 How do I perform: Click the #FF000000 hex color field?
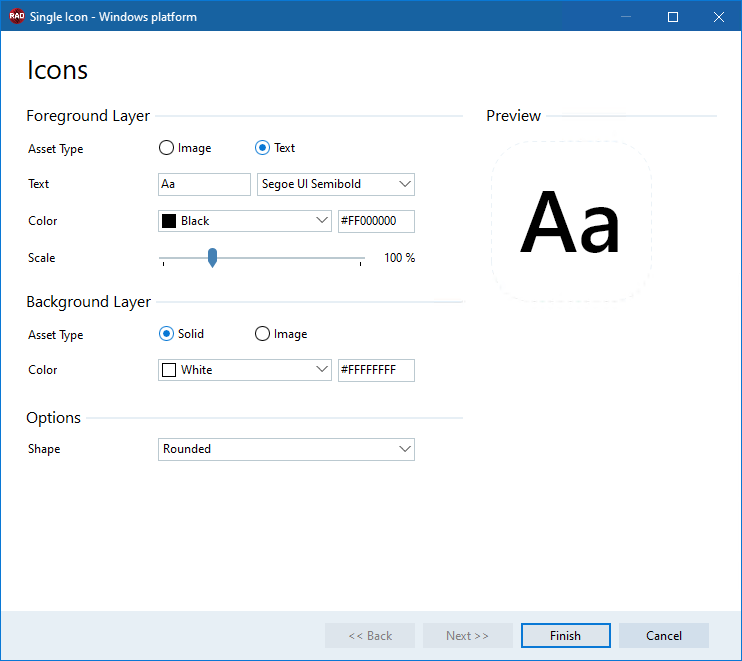tap(376, 221)
